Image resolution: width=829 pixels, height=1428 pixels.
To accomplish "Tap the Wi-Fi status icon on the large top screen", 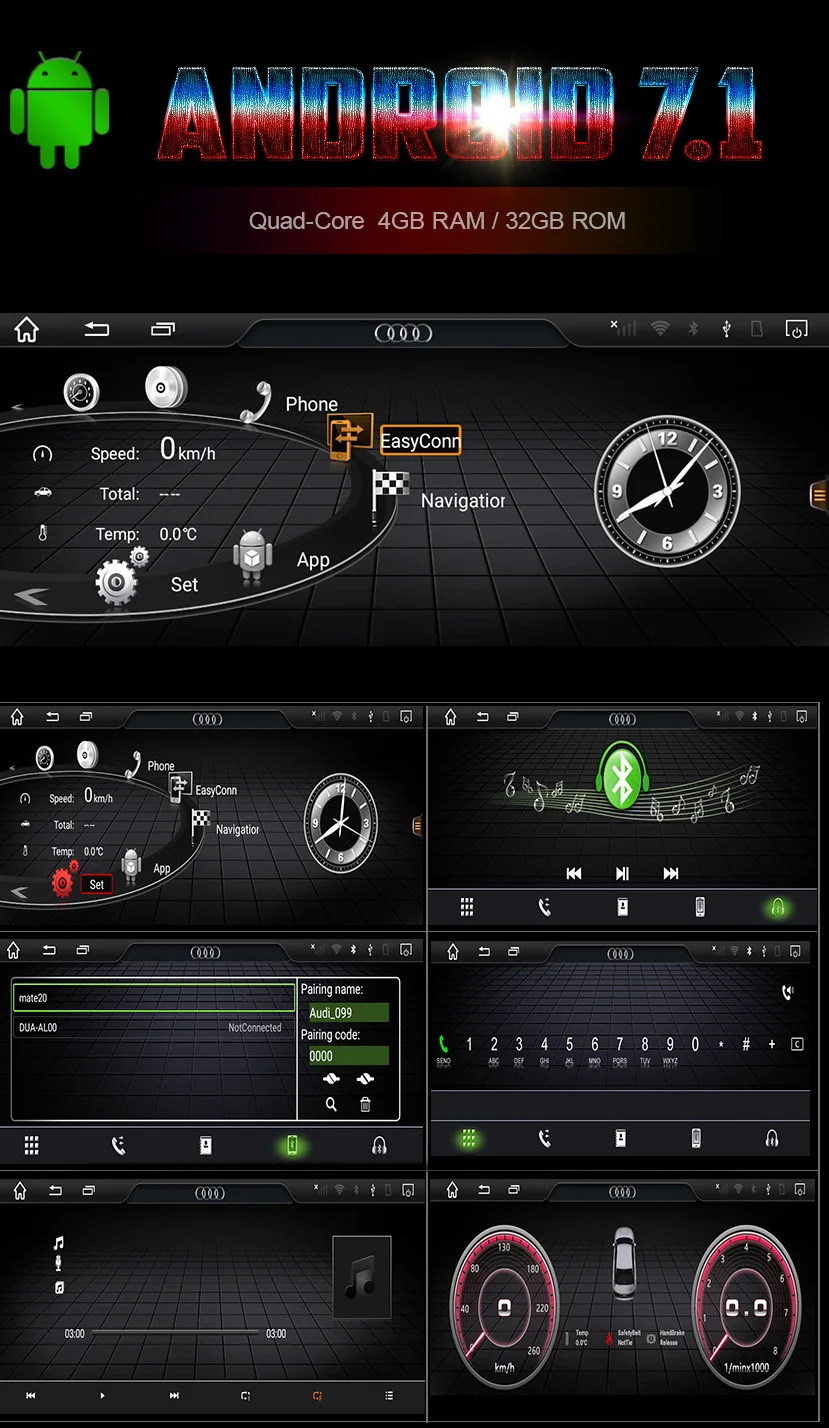I will coord(660,328).
